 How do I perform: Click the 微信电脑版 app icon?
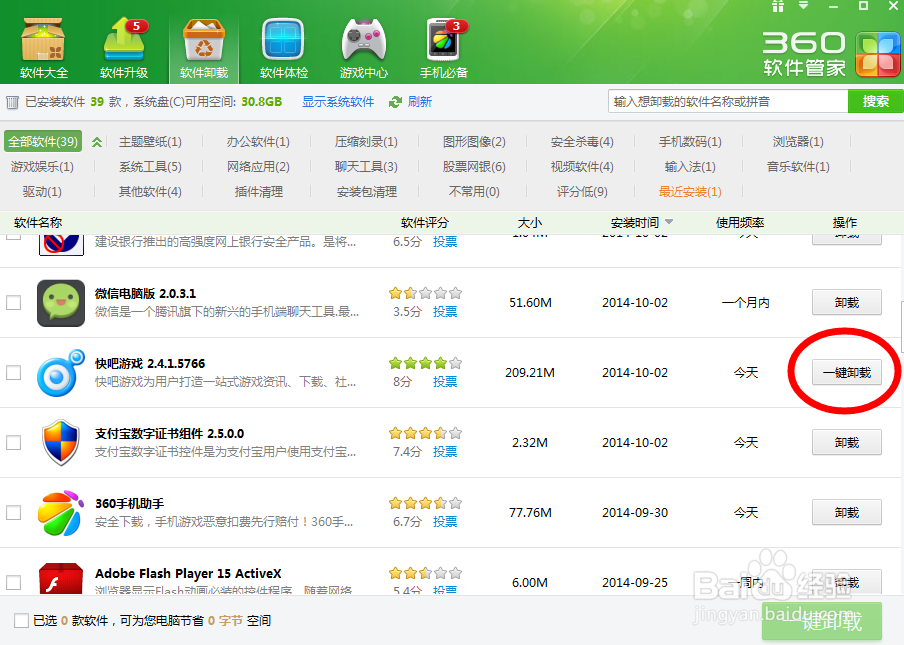coord(61,303)
